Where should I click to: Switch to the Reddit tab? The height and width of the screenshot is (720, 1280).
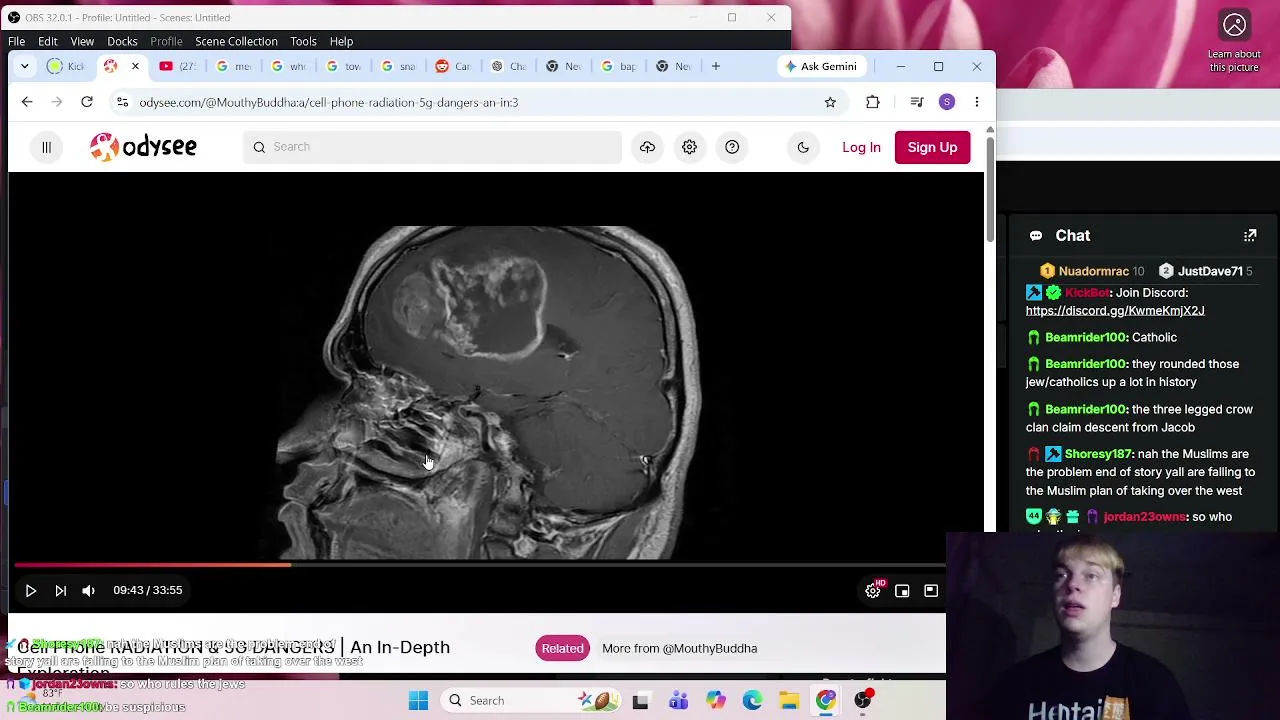(x=452, y=66)
